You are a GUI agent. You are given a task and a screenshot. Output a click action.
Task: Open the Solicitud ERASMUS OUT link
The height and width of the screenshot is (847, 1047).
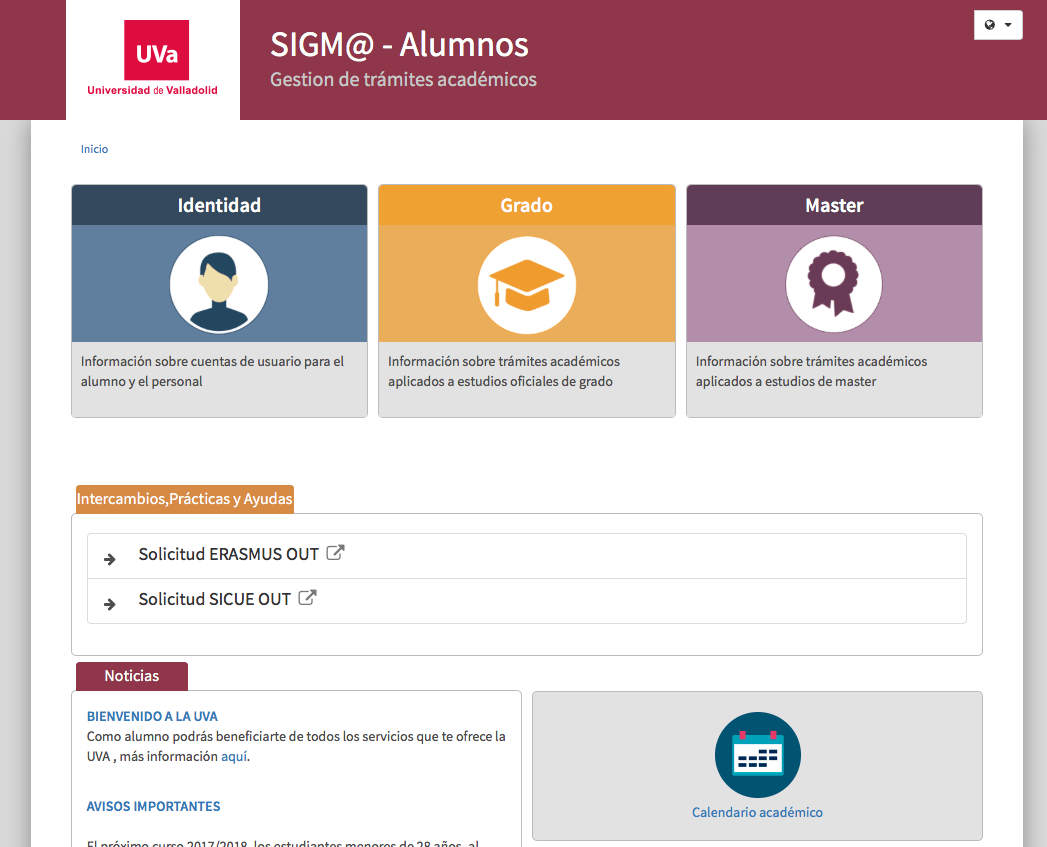(228, 554)
